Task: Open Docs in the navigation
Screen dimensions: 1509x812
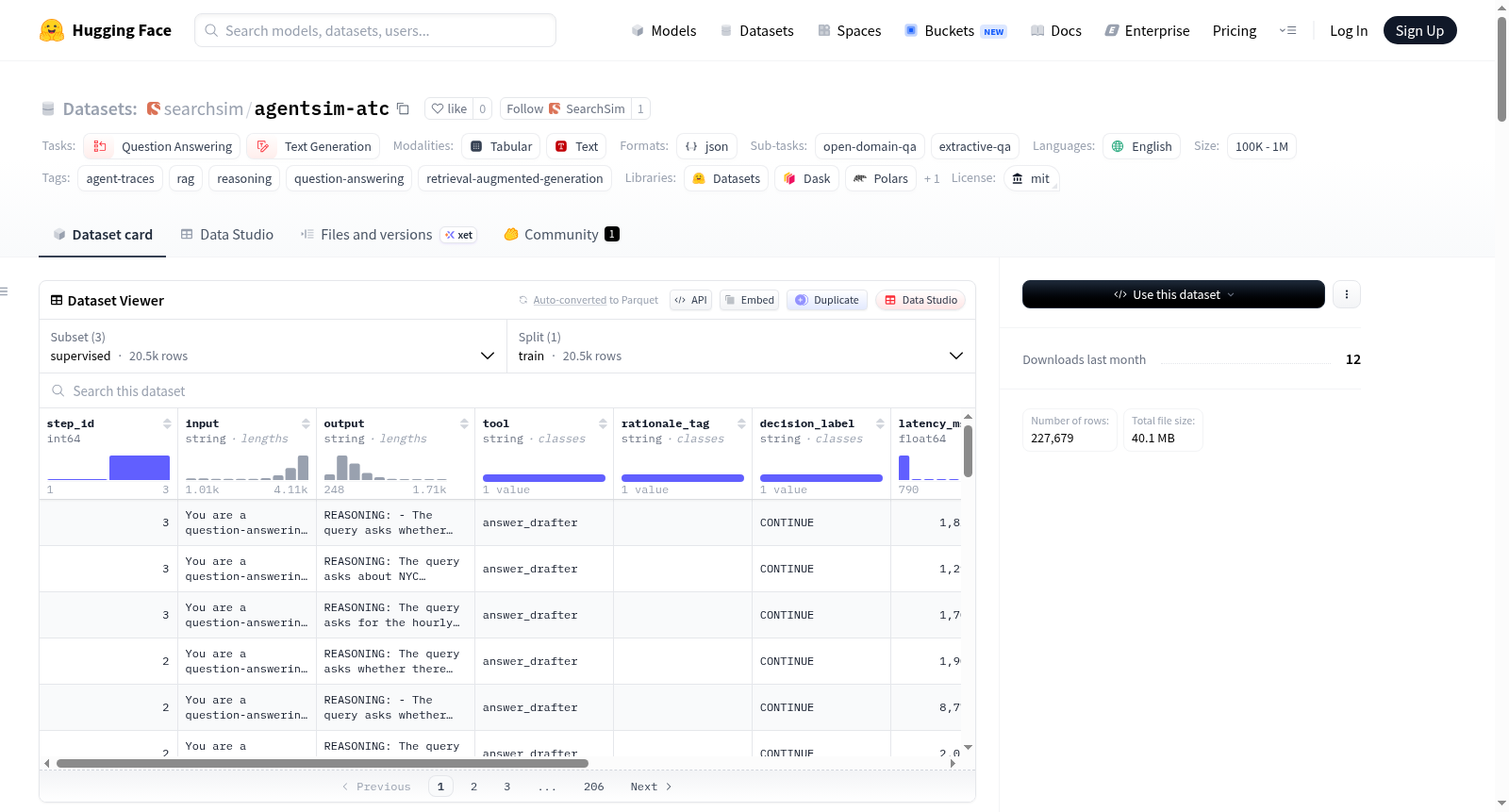Action: 1056,30
